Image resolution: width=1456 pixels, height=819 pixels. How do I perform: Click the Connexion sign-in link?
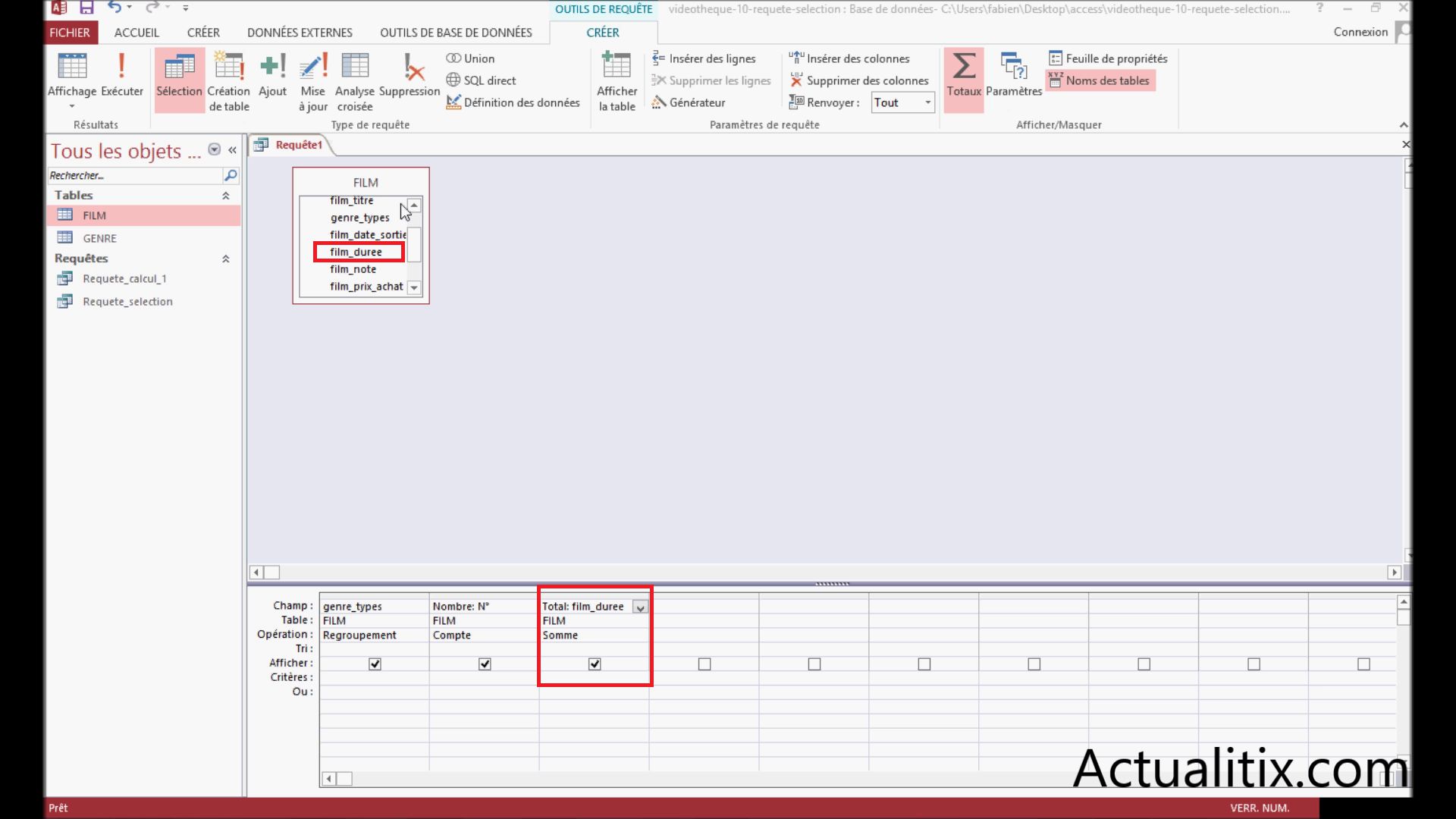(1360, 32)
